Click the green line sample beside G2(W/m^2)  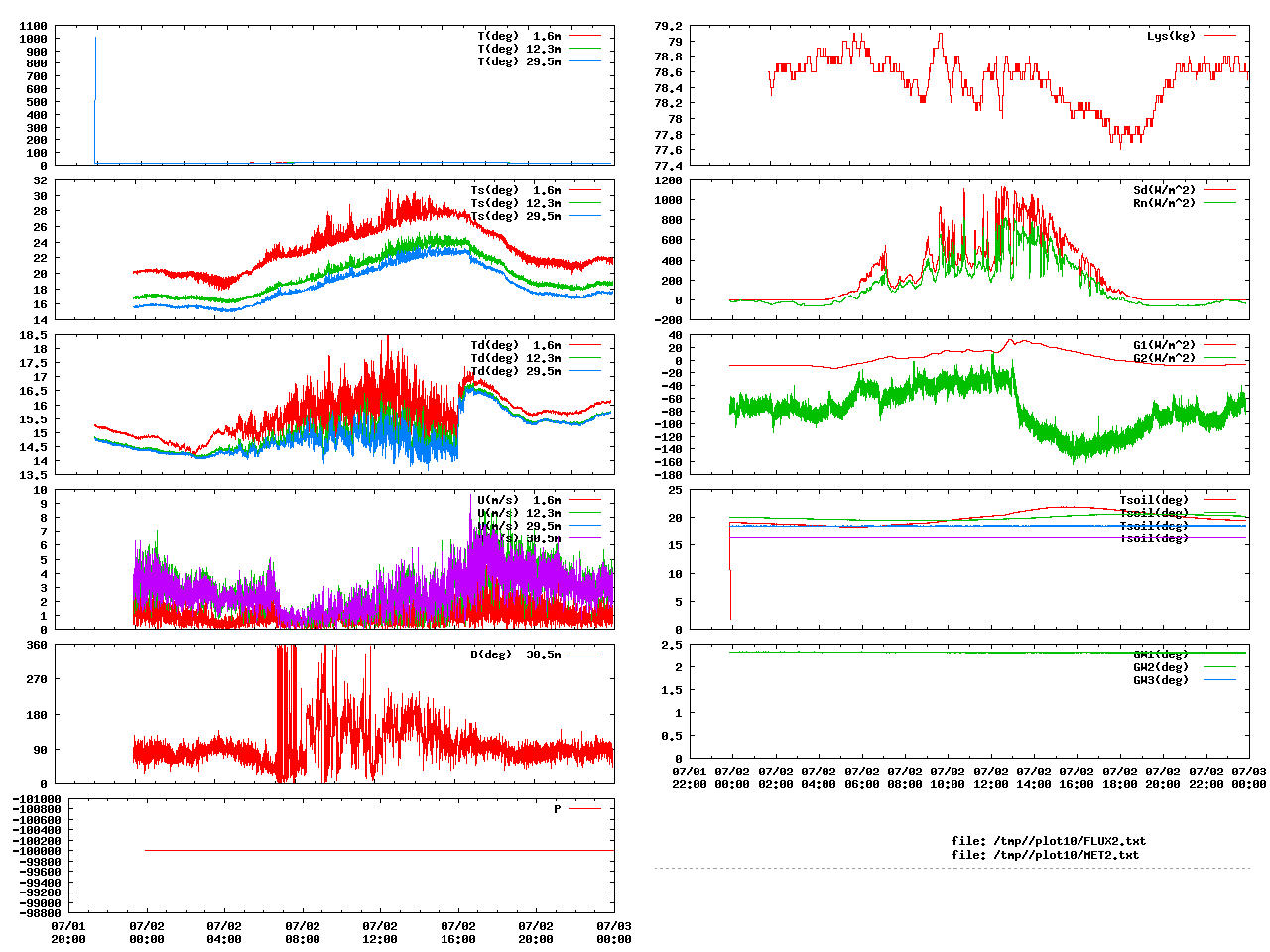(1220, 358)
